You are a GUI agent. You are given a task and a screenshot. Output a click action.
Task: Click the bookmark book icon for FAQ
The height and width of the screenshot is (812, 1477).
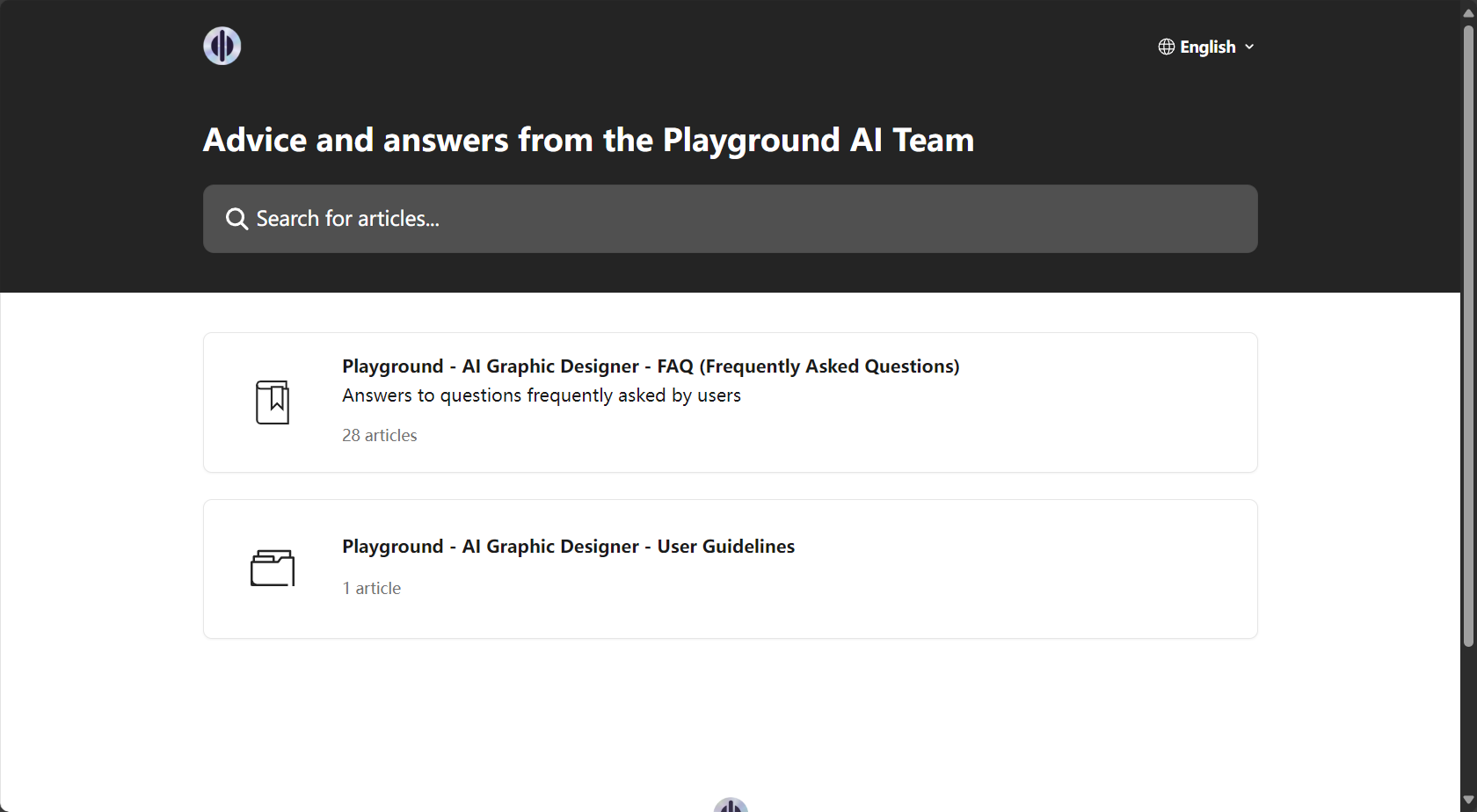coord(273,402)
